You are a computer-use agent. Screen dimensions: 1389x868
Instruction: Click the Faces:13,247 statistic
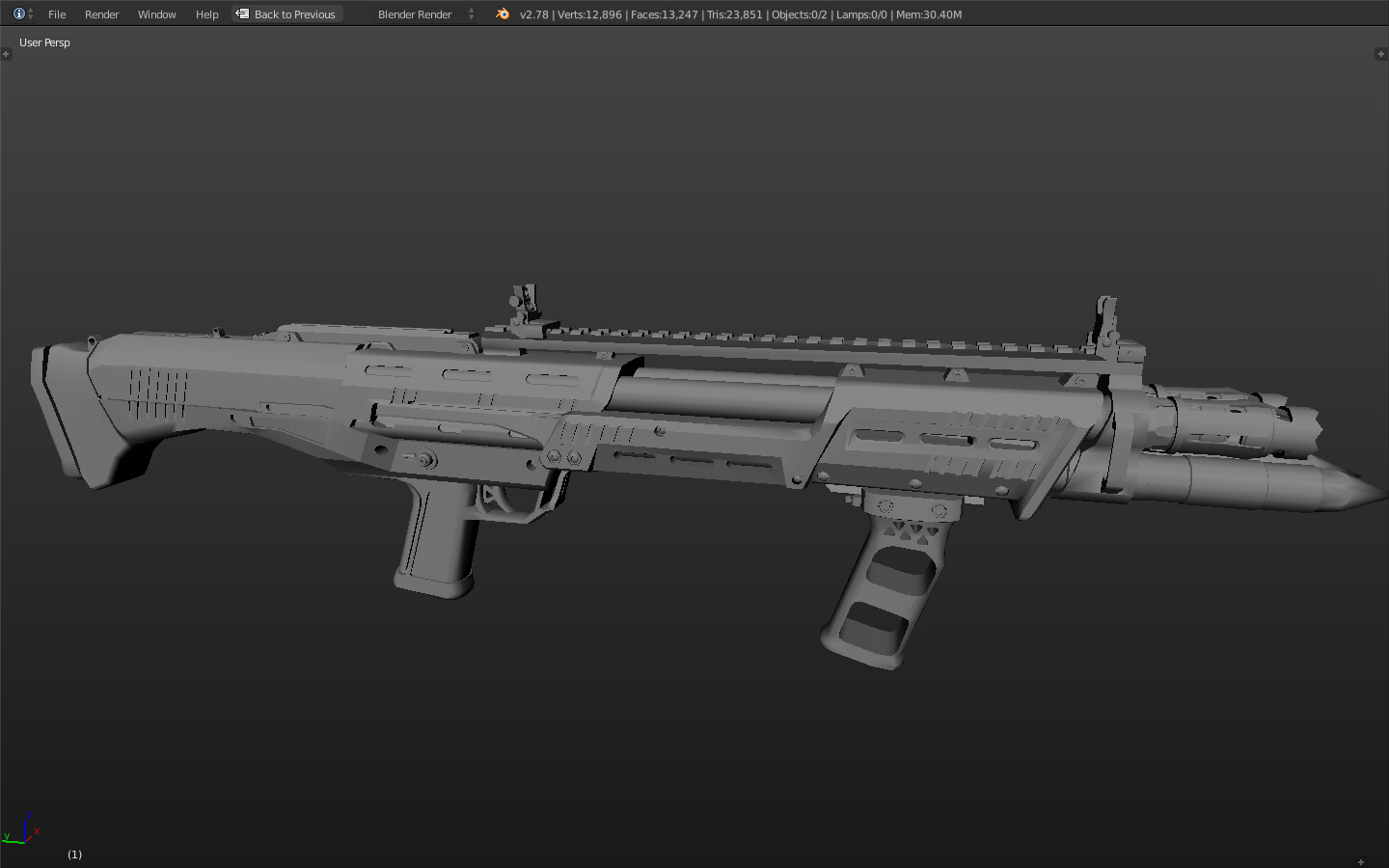664,14
